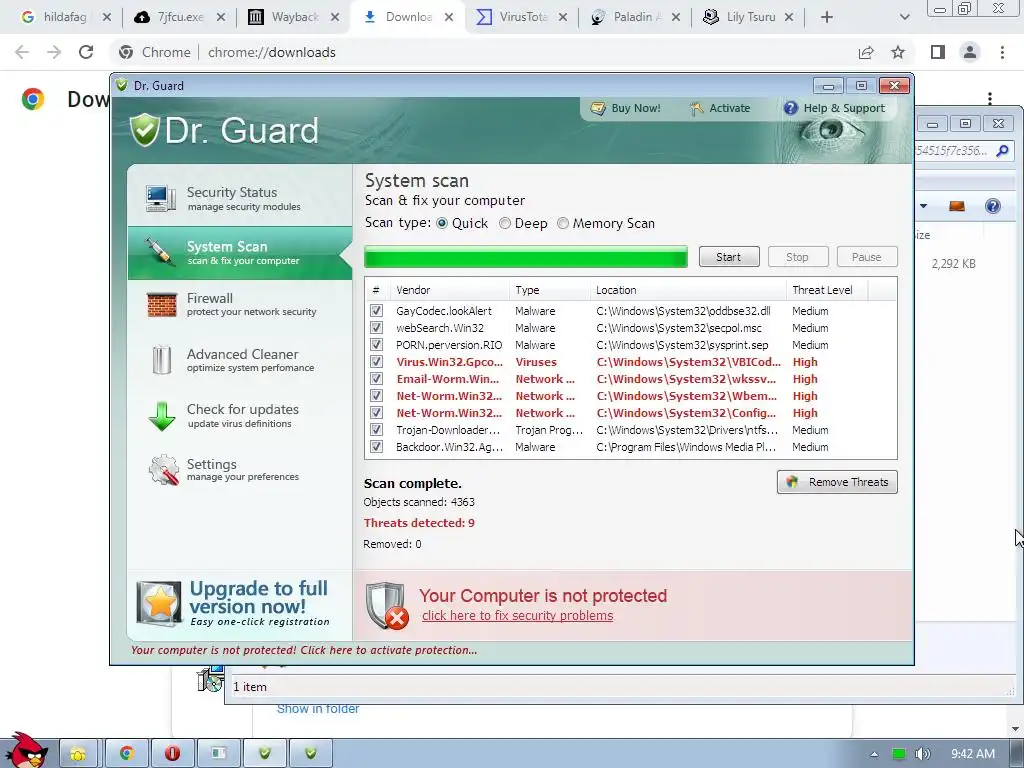The height and width of the screenshot is (768, 1024).
Task: Switch to the 7jfcu.exe tab
Action: click(178, 18)
